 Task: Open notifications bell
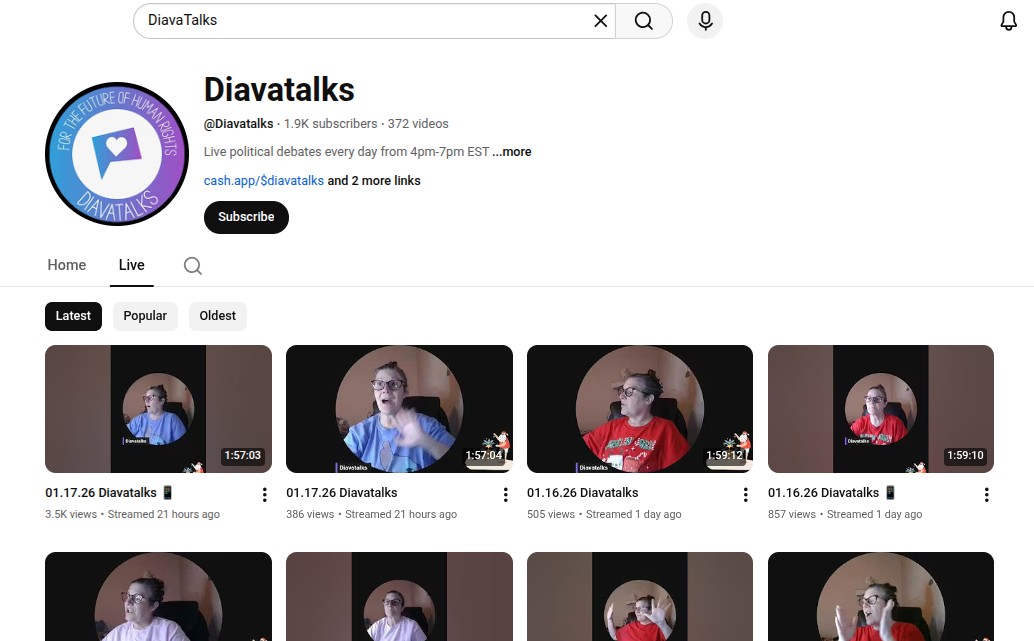pos(1008,21)
